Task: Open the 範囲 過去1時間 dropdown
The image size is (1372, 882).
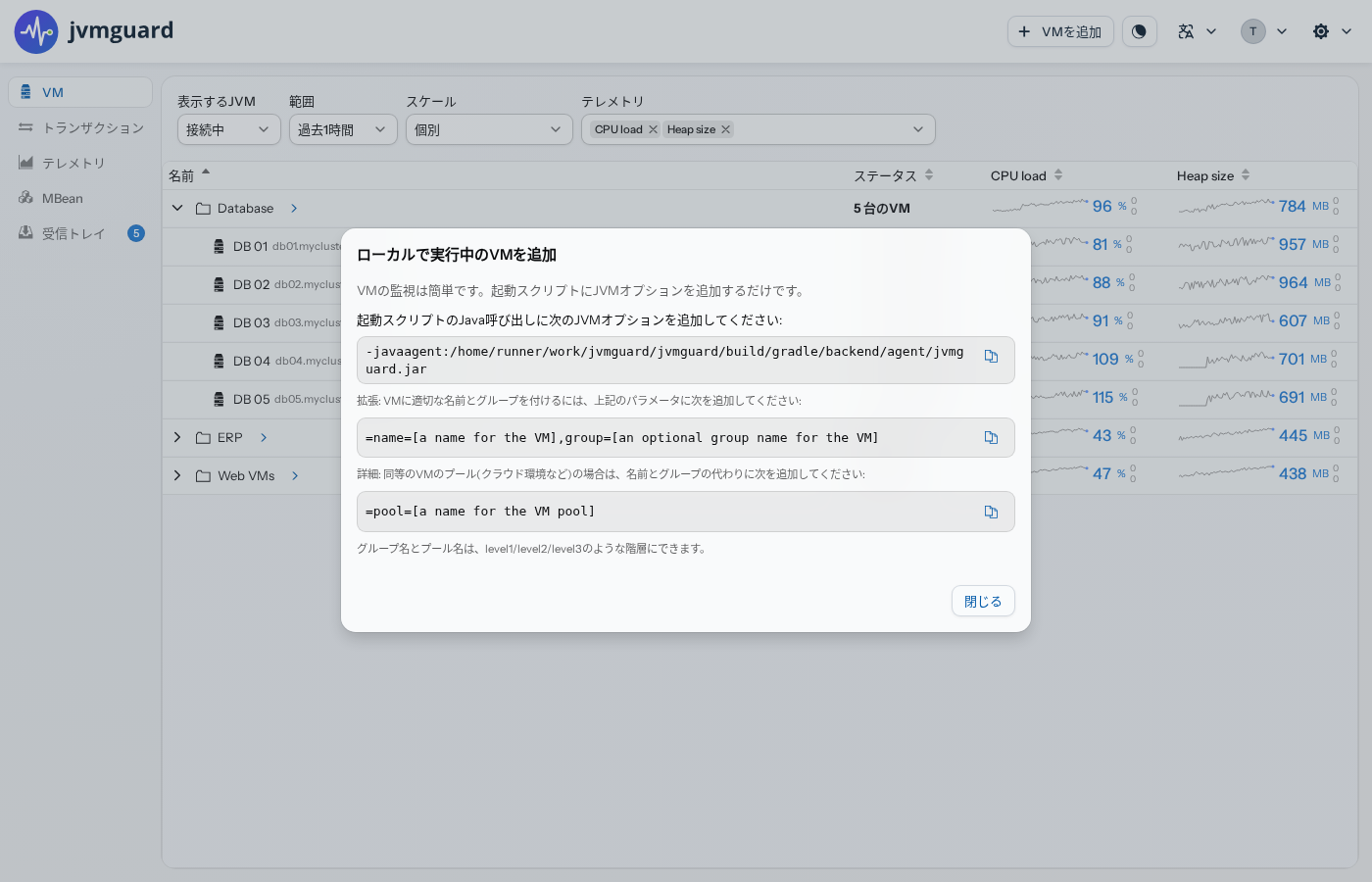Action: tap(343, 129)
